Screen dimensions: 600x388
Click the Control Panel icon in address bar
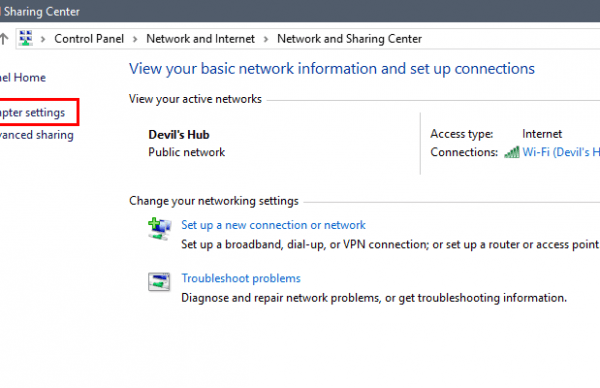point(26,38)
